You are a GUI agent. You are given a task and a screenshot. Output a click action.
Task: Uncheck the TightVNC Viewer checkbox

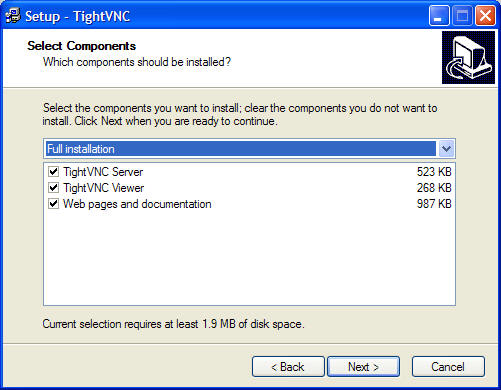pos(54,188)
